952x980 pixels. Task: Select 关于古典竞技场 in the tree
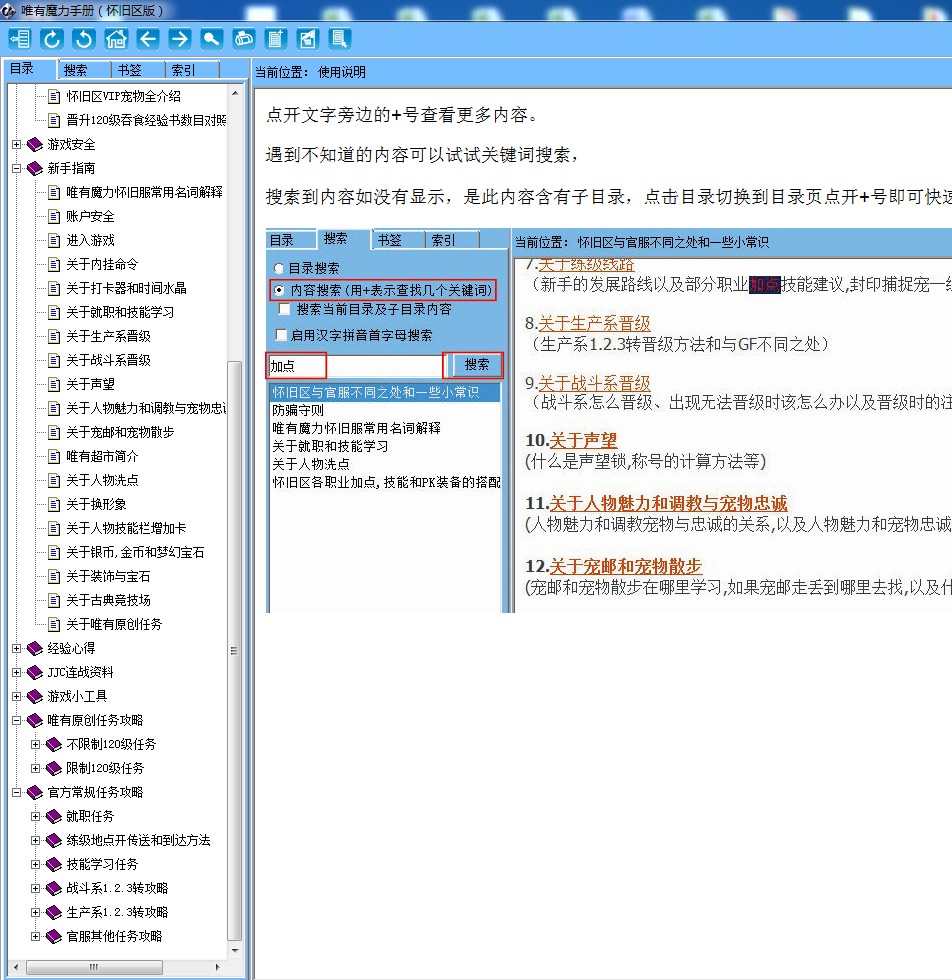pyautogui.click(x=108, y=600)
